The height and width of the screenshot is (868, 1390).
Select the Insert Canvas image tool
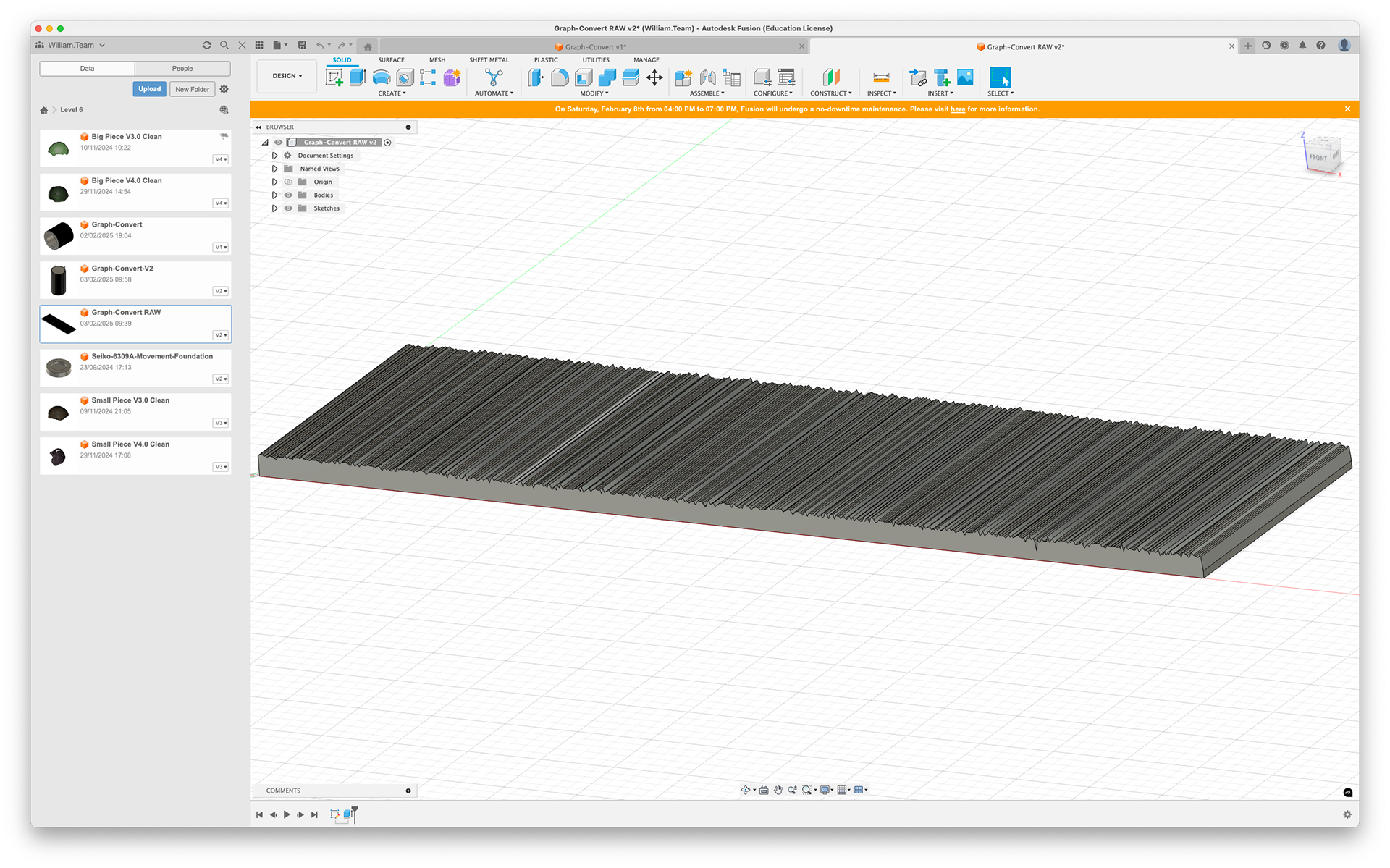(965, 77)
